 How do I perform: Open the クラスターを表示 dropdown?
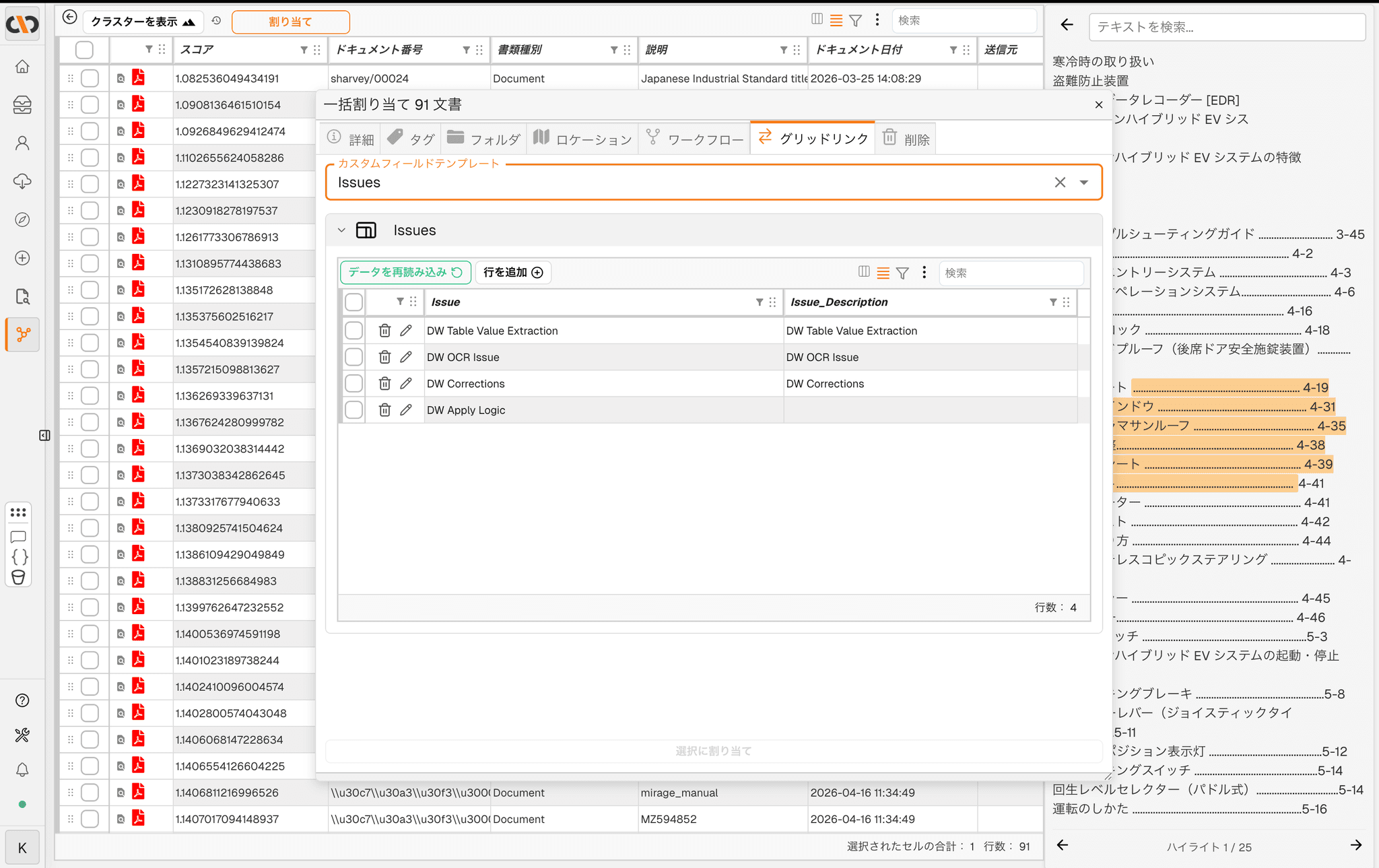click(x=143, y=22)
